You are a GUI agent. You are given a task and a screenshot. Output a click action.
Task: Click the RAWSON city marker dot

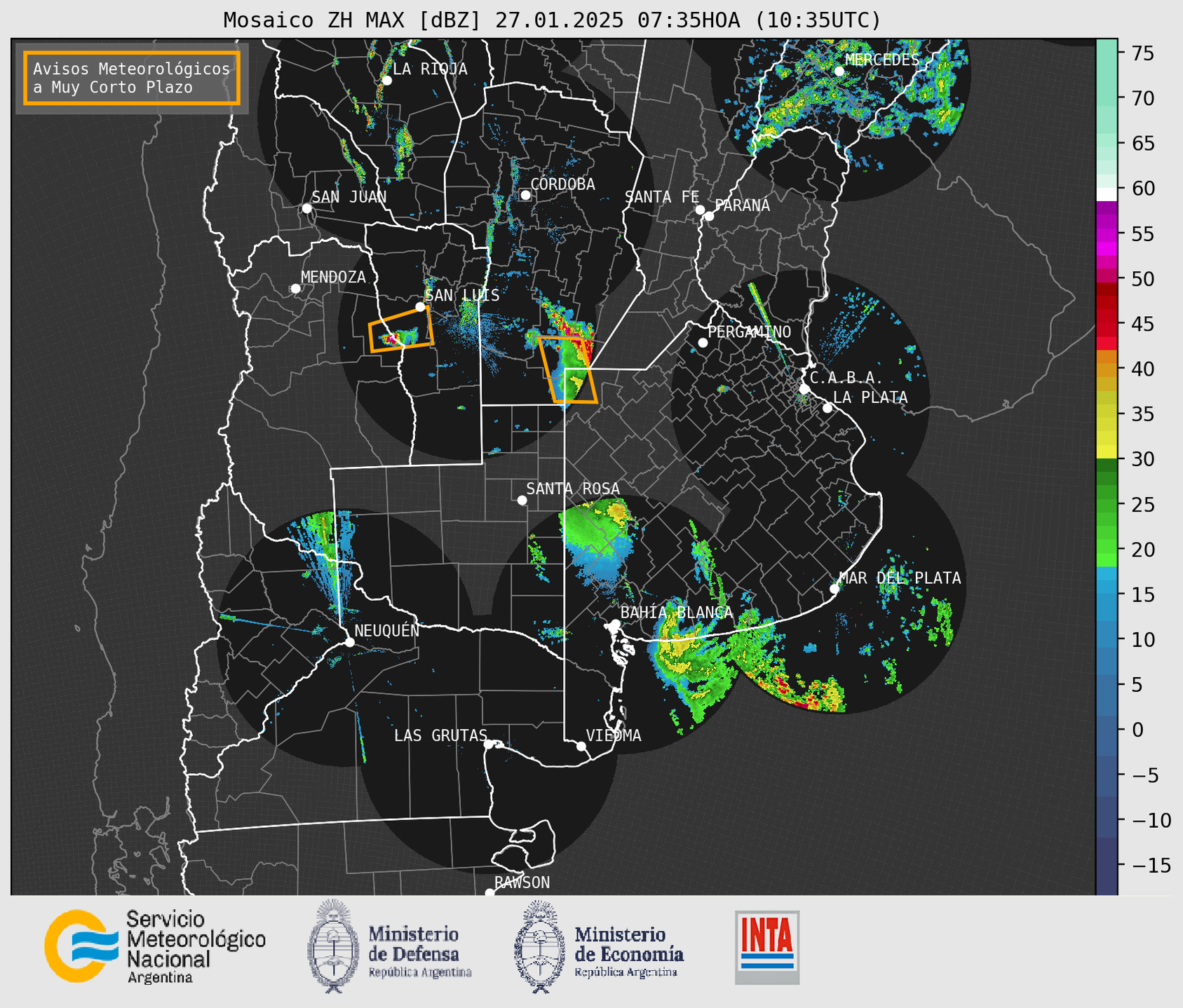tap(489, 893)
